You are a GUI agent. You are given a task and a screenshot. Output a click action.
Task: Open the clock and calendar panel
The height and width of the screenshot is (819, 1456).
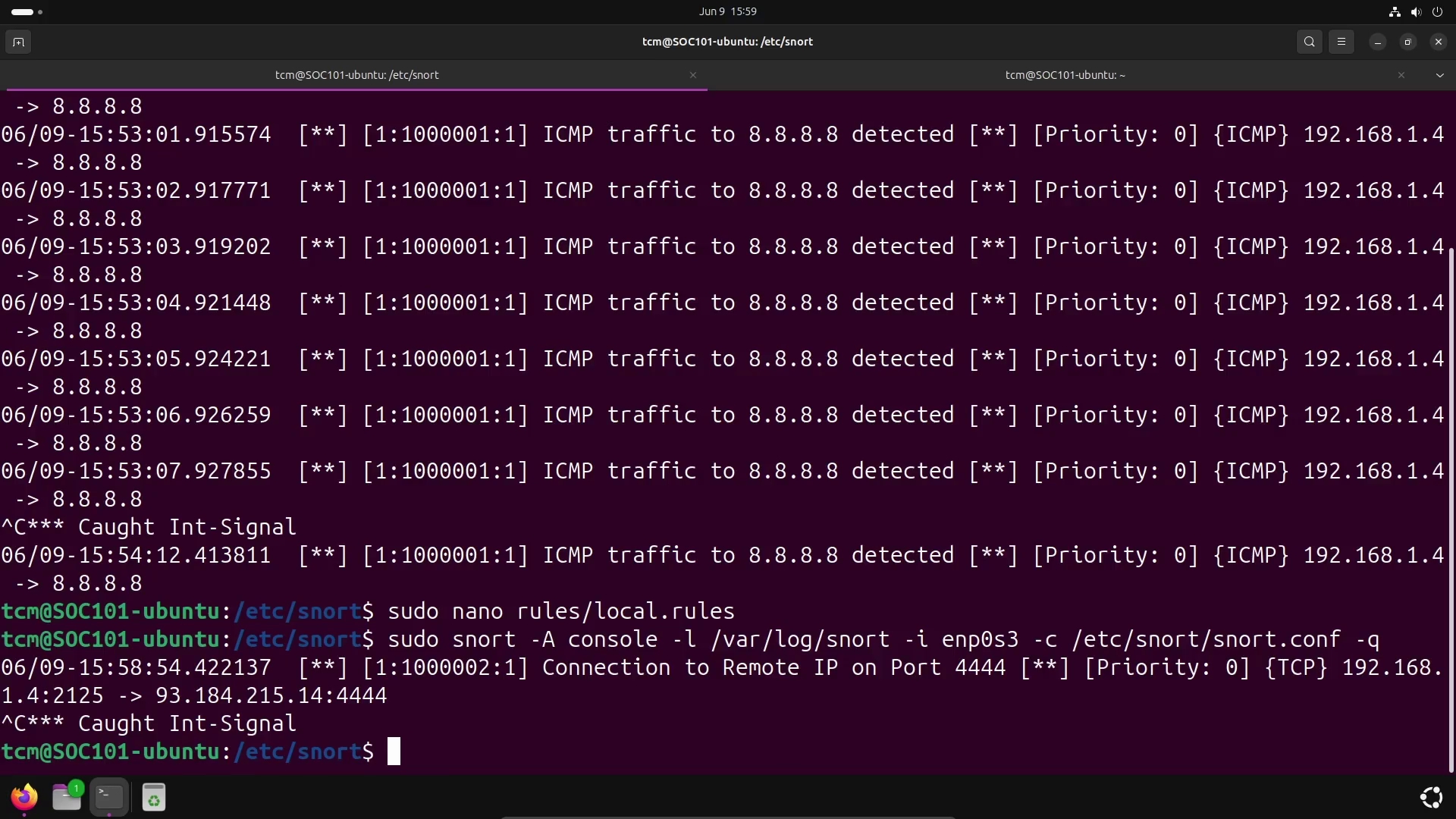727,11
